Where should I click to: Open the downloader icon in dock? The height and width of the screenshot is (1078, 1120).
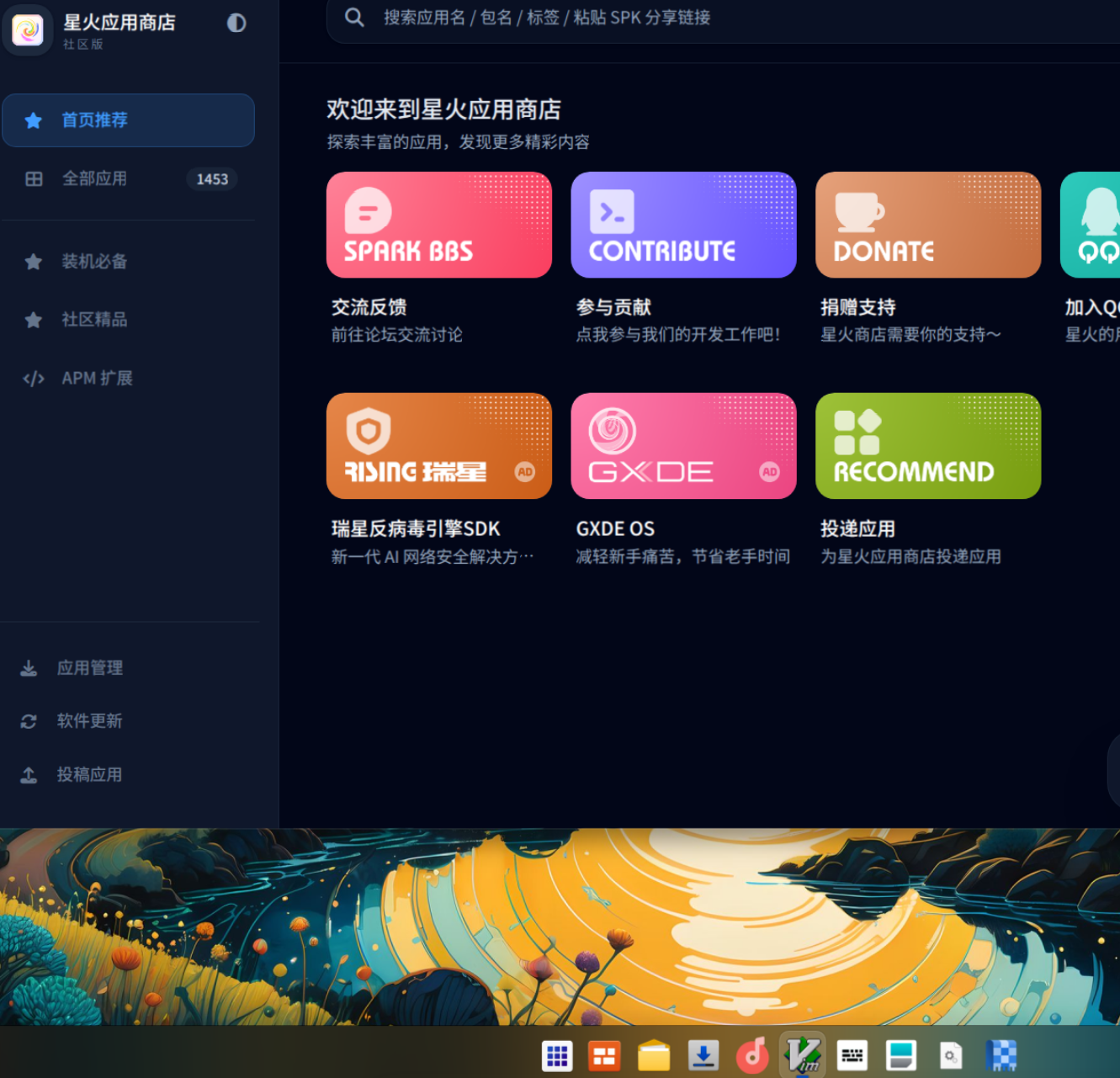(703, 1055)
